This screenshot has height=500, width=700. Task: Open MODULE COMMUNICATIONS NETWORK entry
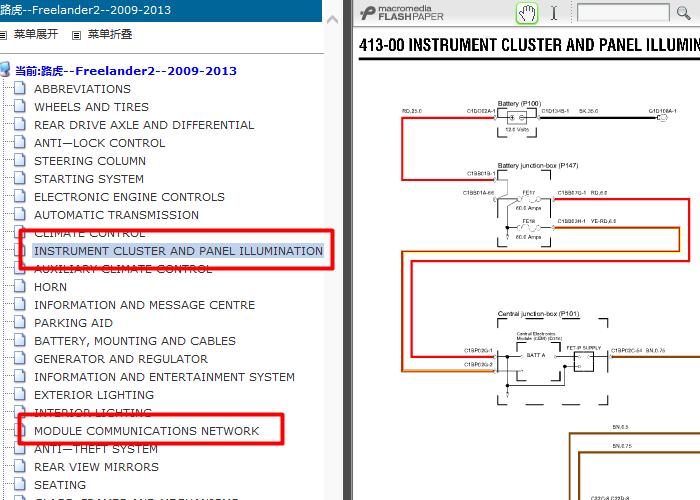tap(146, 431)
